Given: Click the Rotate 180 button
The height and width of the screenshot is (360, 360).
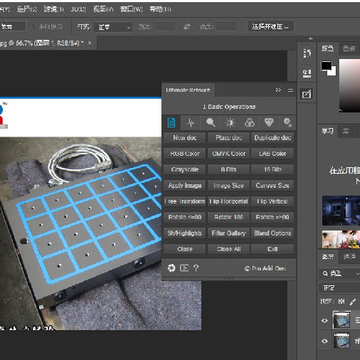Looking at the screenshot, I should click(228, 217).
